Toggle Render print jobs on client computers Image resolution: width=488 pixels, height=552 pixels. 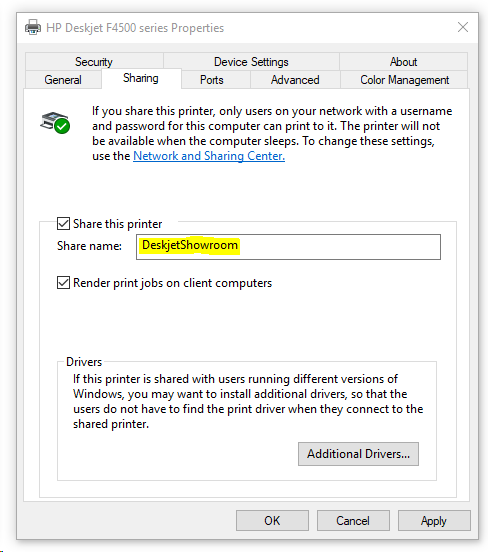click(x=63, y=283)
